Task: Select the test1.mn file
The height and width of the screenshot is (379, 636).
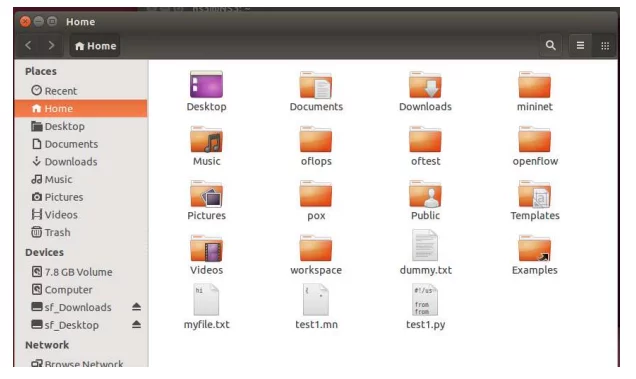Action: click(316, 300)
